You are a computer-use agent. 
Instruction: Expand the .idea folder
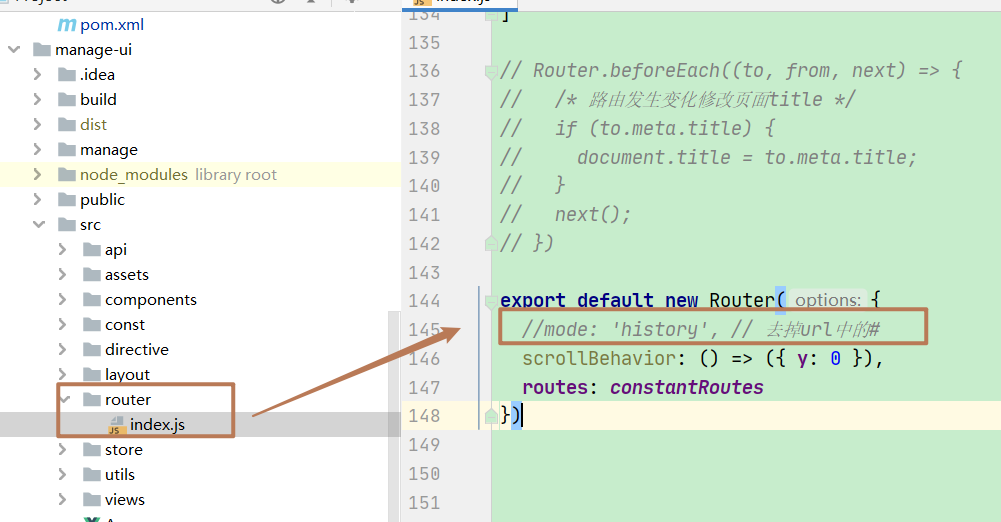[38, 75]
